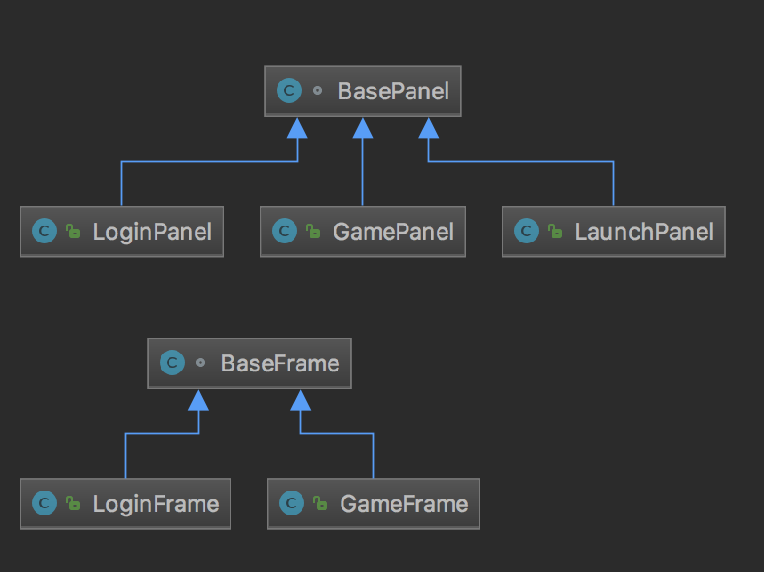Click the green lock icon on GamePanel
764x572 pixels.
point(313,232)
